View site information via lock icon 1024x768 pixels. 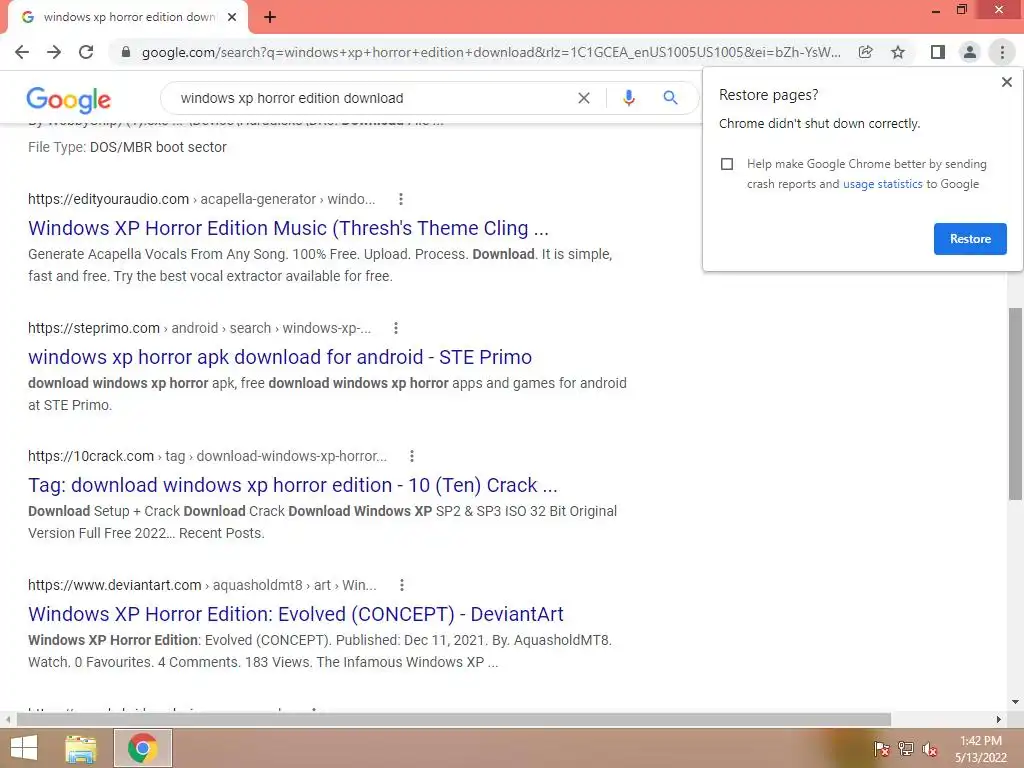(126, 52)
